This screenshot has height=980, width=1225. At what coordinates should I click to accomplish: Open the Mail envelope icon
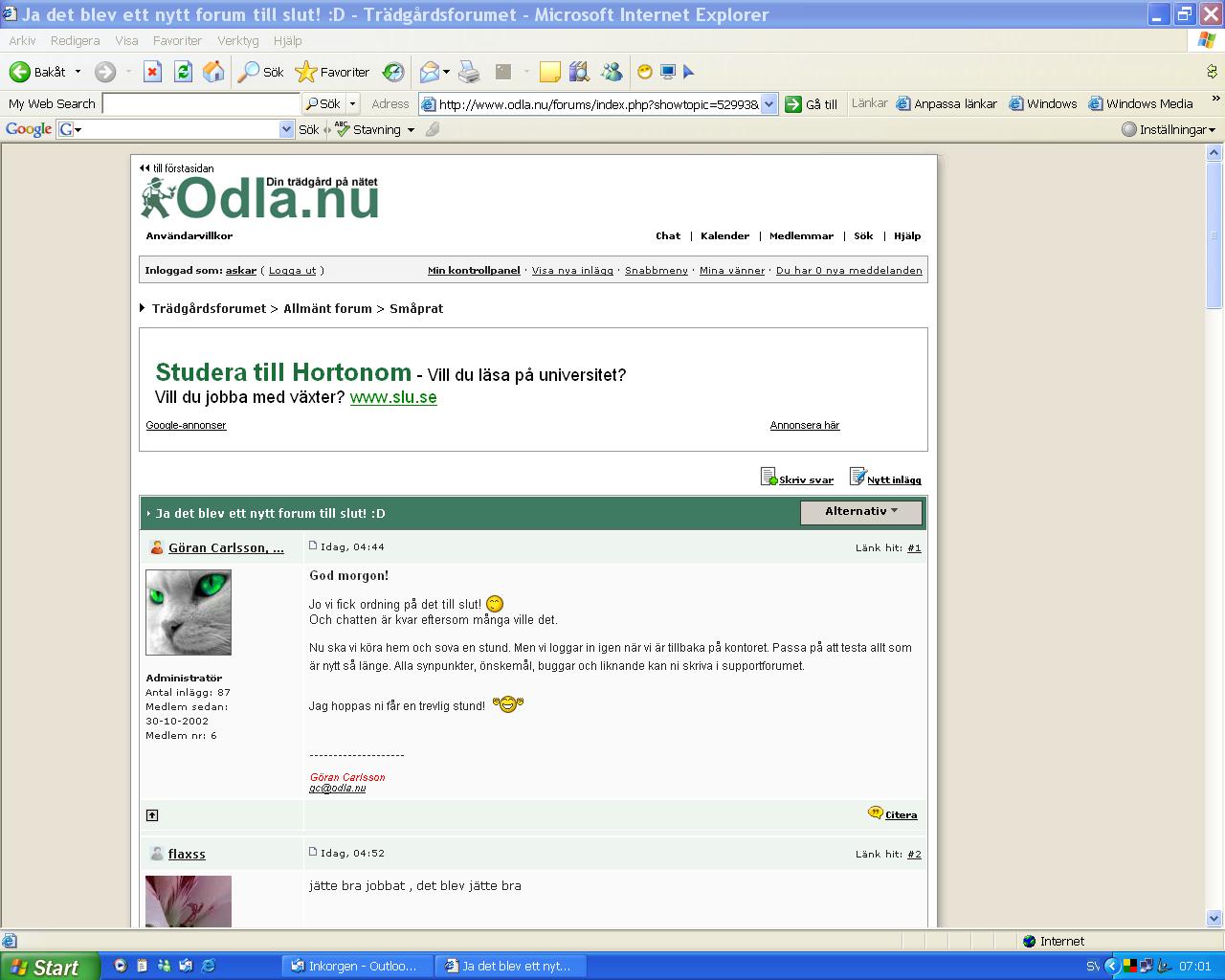click(x=430, y=72)
